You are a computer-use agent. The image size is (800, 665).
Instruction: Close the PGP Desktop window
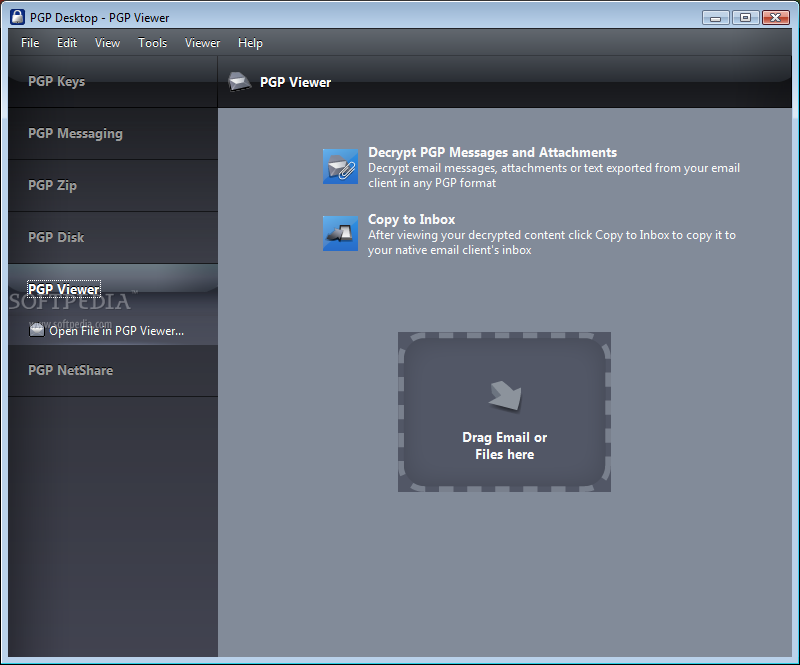click(x=776, y=18)
